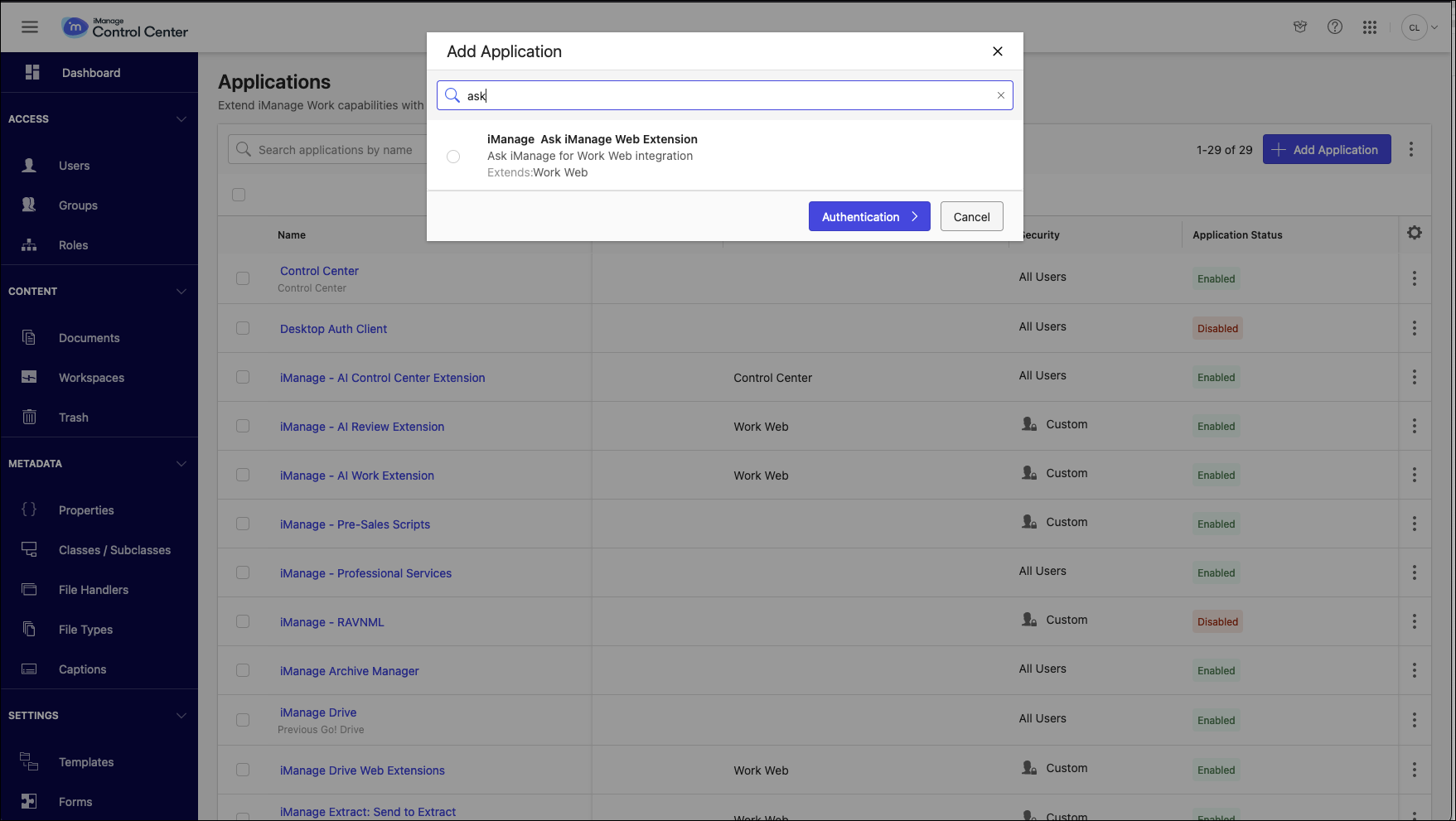Collapse the ACCESS section

click(x=181, y=118)
